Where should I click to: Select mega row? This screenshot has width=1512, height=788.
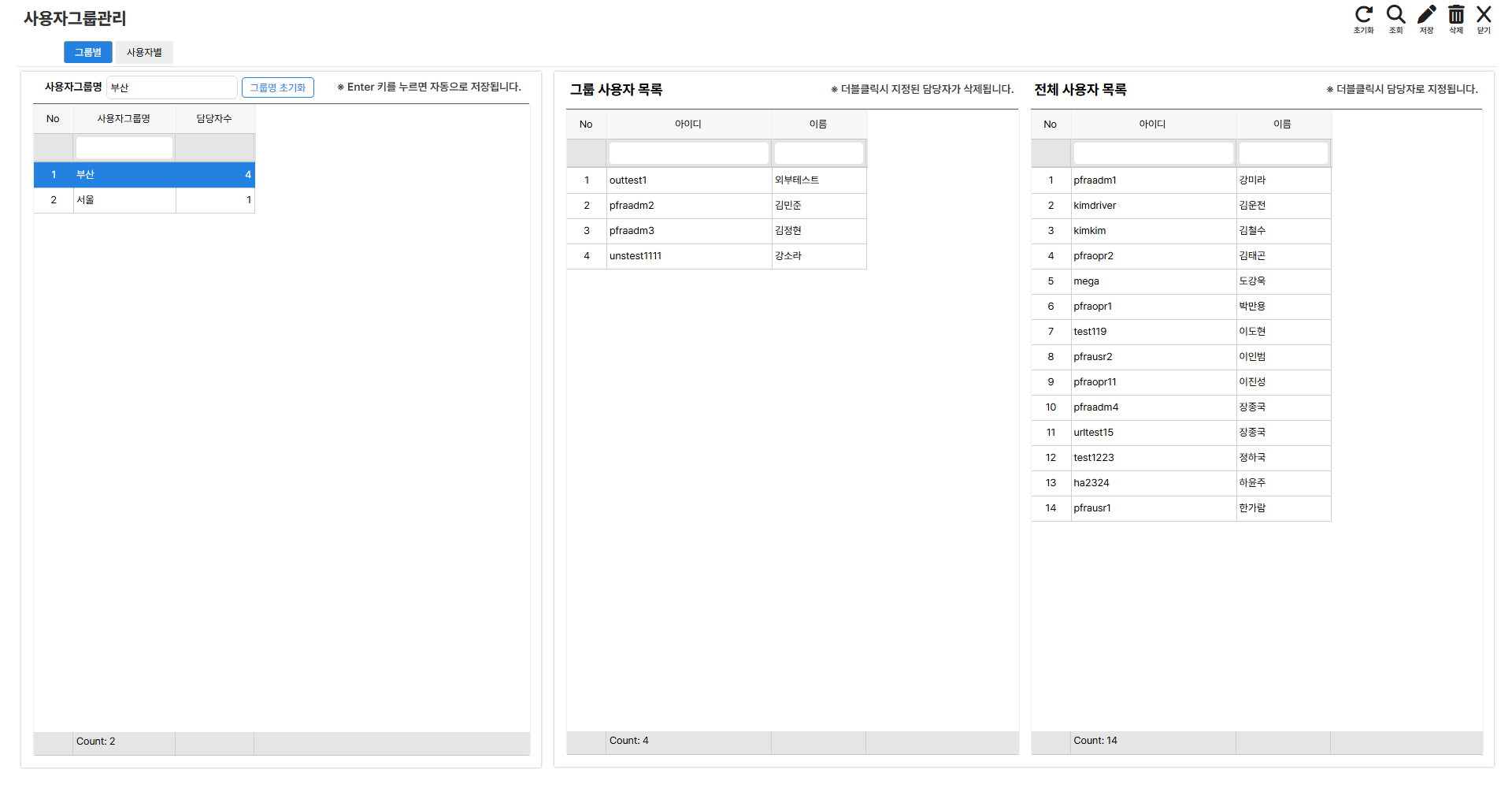click(x=1181, y=281)
